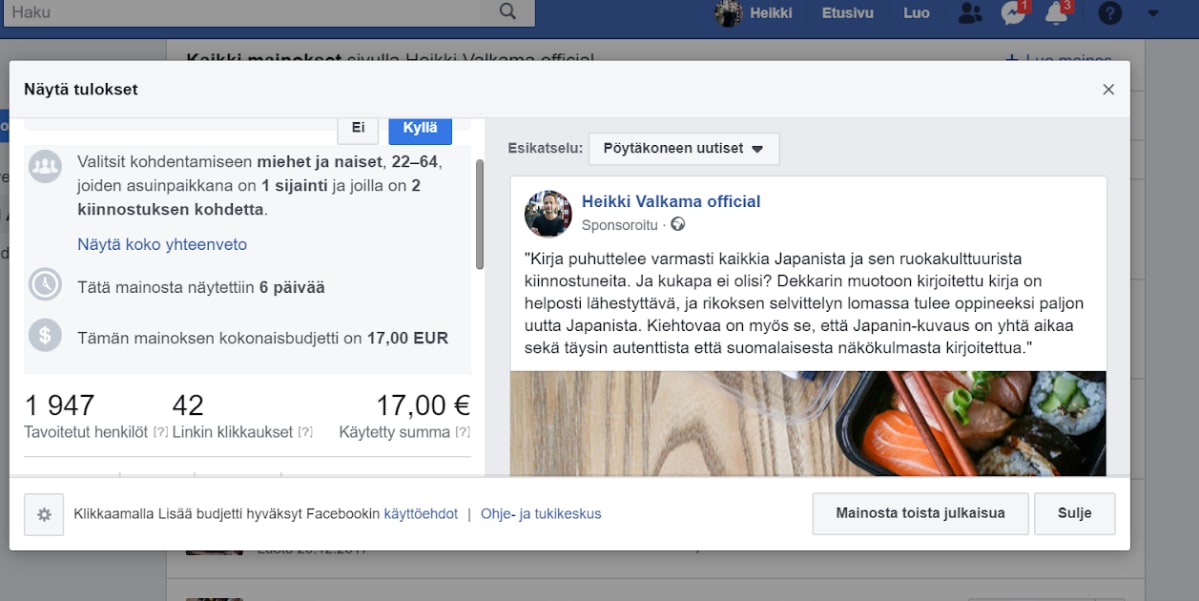Viewport: 1199px width, 601px height.
Task: Open Heikki Valkama official page link
Action: pyautogui.click(x=671, y=202)
